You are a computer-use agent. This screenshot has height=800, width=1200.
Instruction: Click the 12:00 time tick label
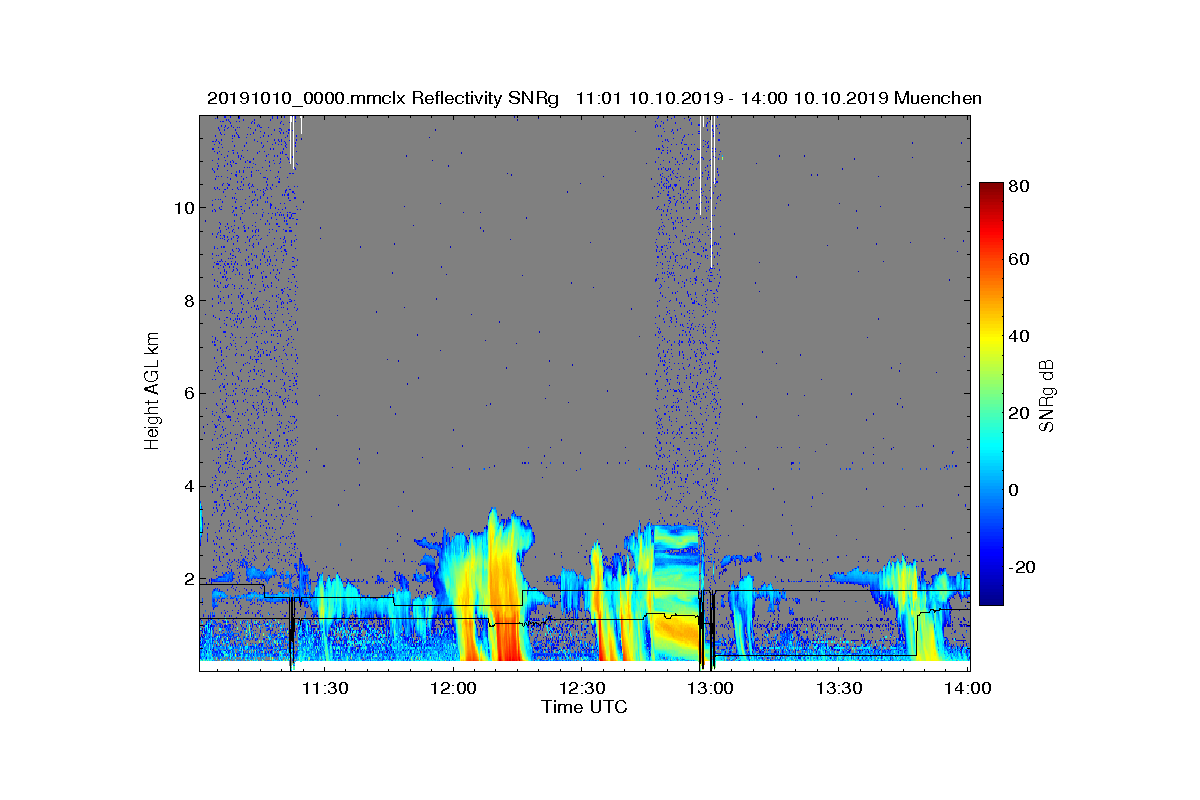click(454, 688)
